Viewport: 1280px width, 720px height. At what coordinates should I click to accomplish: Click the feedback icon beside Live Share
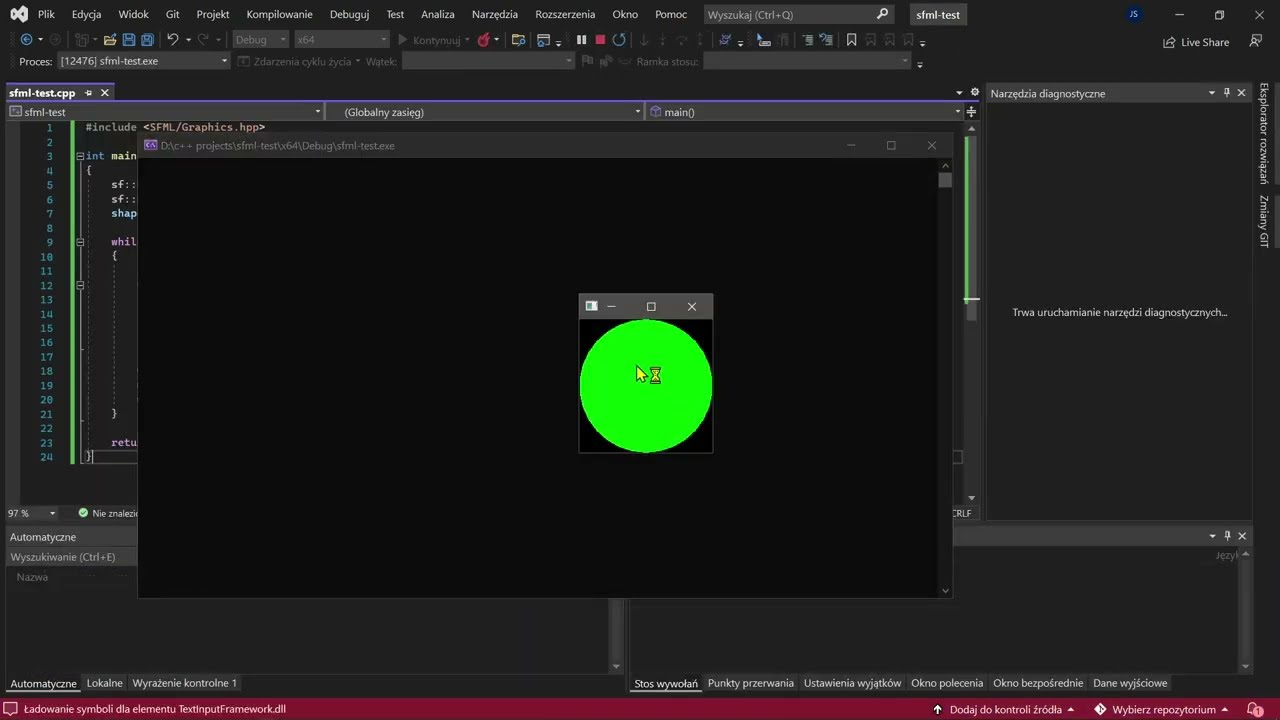pos(1255,42)
